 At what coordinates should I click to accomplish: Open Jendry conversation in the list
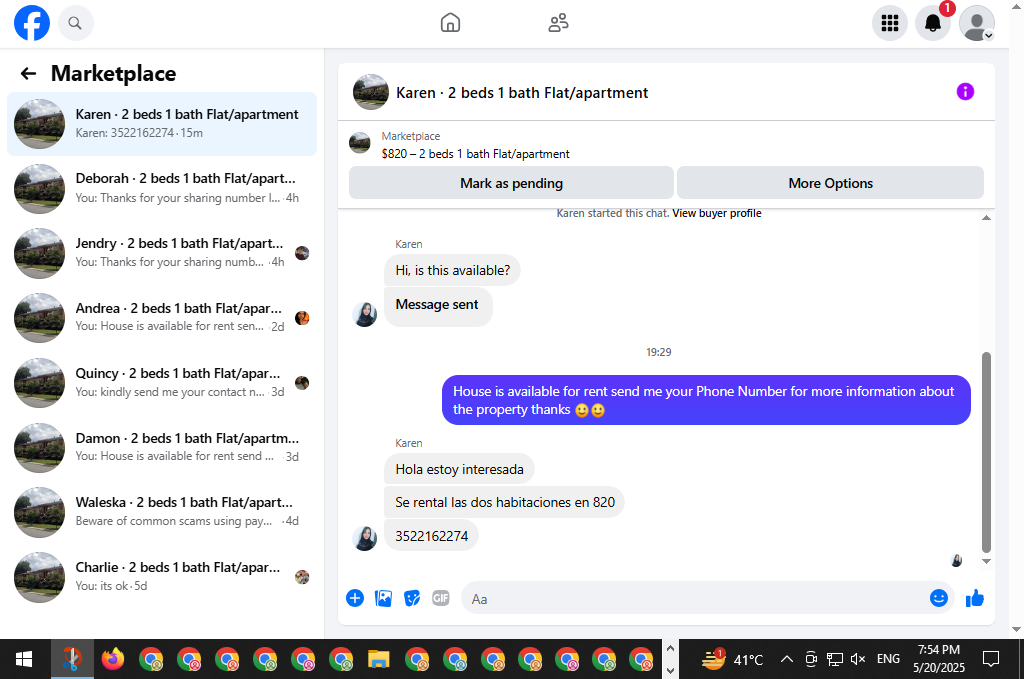[x=162, y=253]
